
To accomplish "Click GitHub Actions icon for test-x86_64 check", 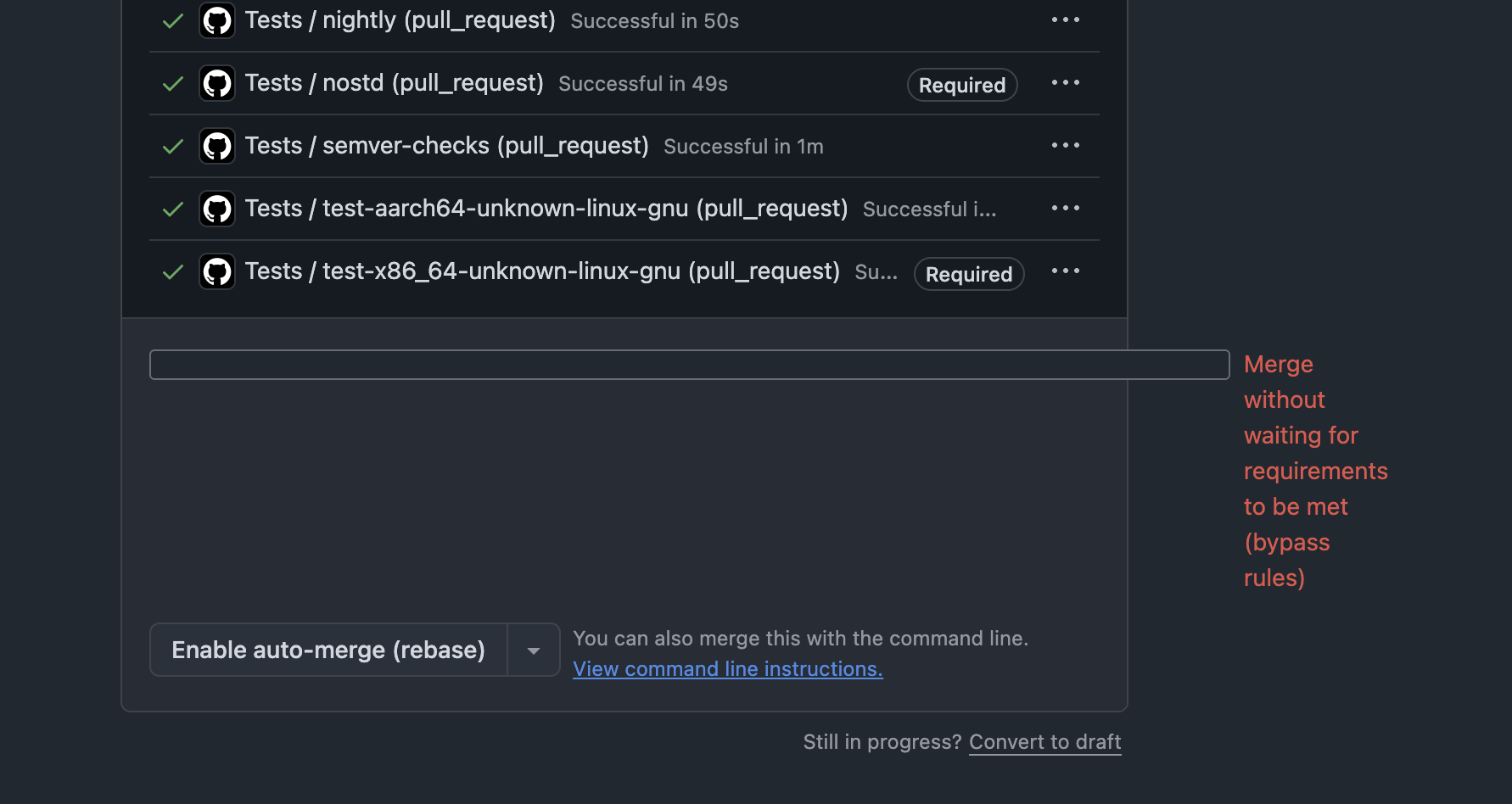I will pyautogui.click(x=217, y=271).
